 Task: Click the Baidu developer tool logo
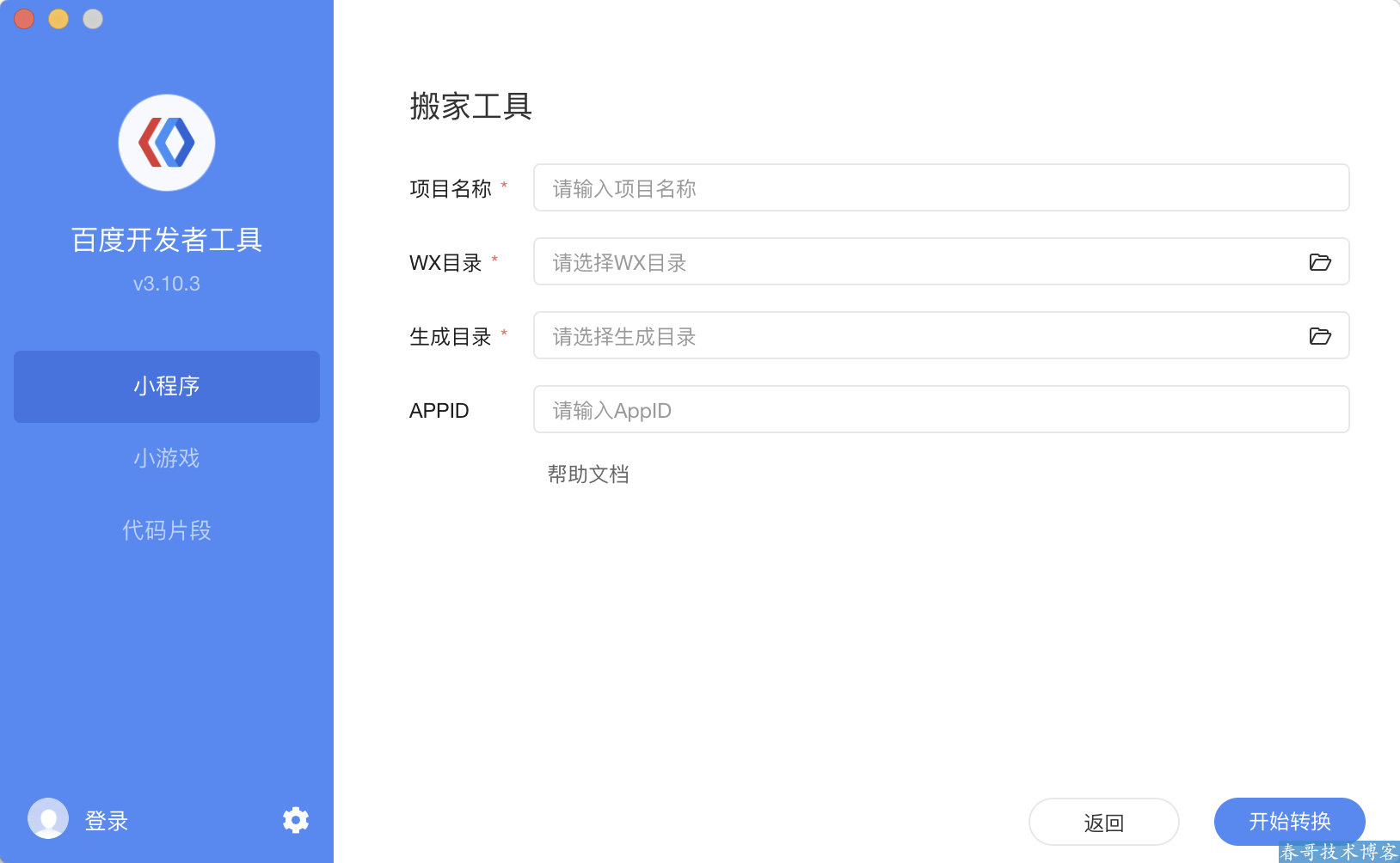(x=167, y=143)
